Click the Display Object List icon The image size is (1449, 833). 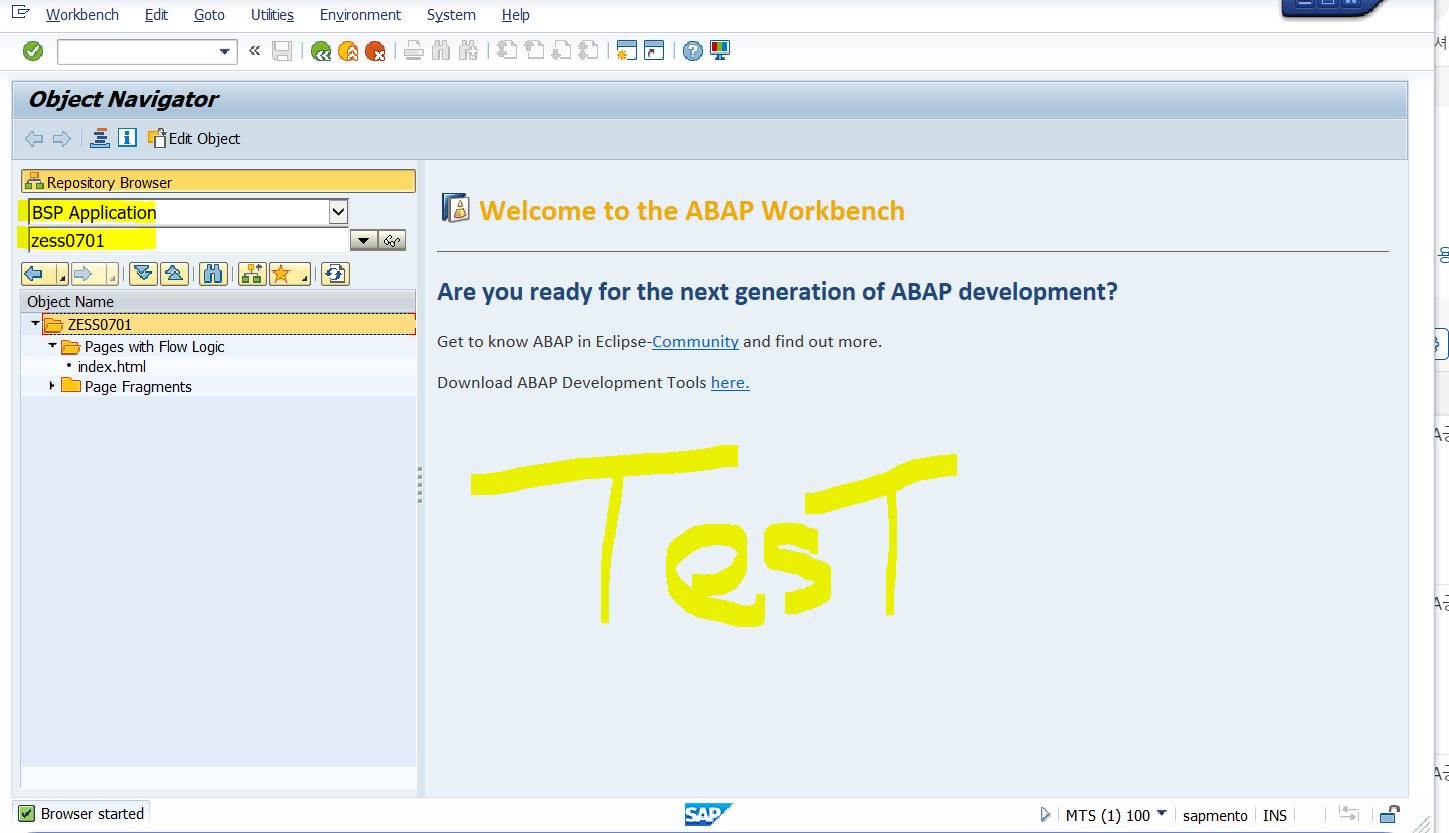click(99, 138)
